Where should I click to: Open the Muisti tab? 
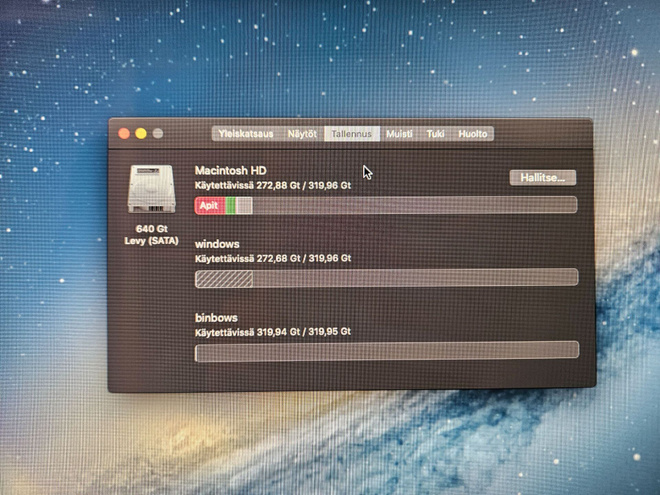(399, 134)
